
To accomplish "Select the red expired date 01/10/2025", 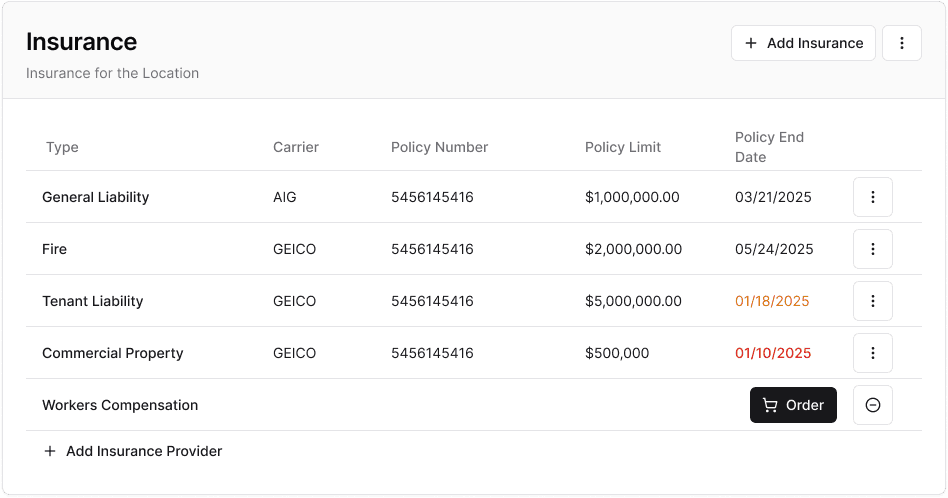I will coord(773,353).
